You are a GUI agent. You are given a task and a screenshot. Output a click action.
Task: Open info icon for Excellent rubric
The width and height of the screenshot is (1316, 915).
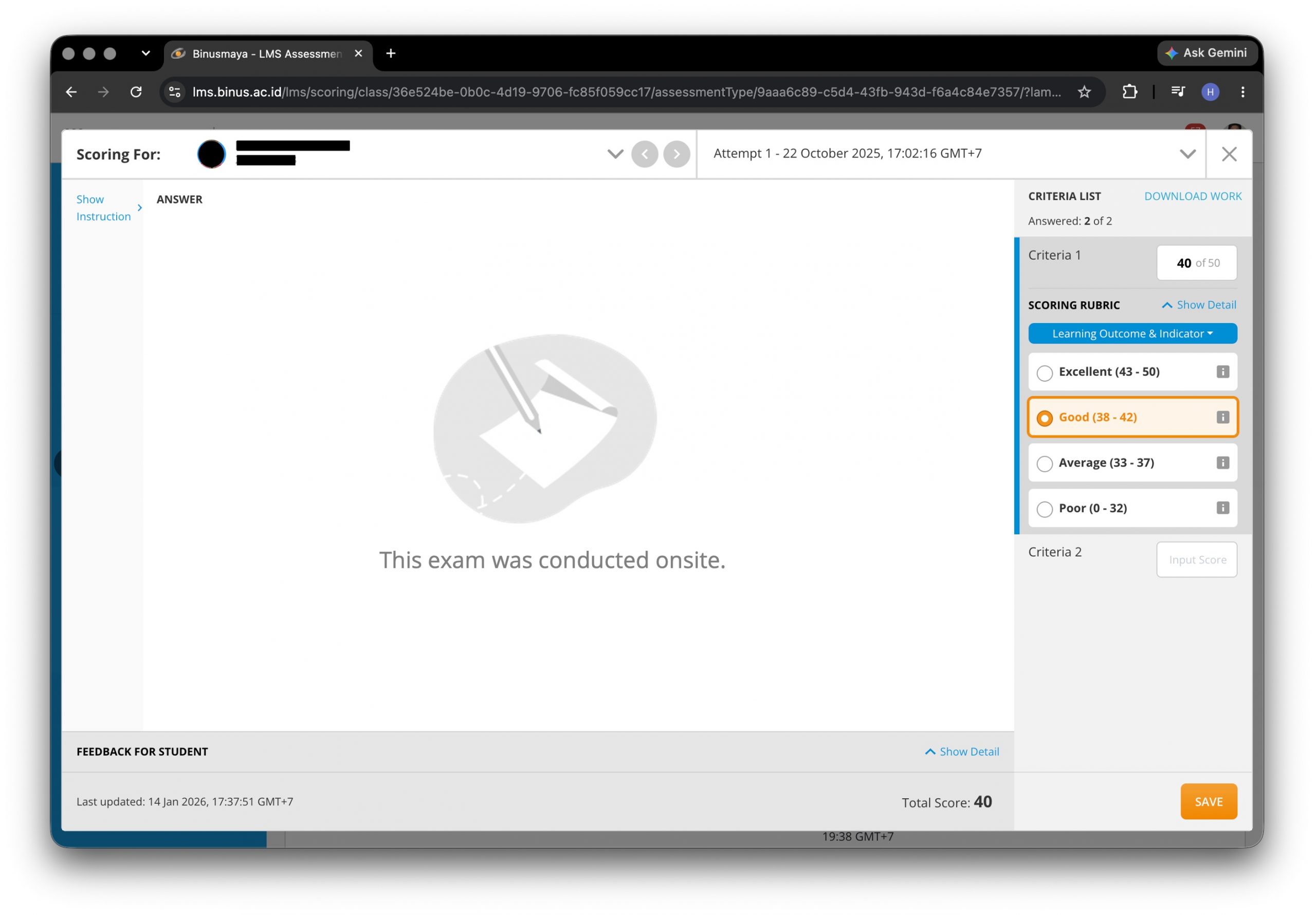pos(1222,371)
